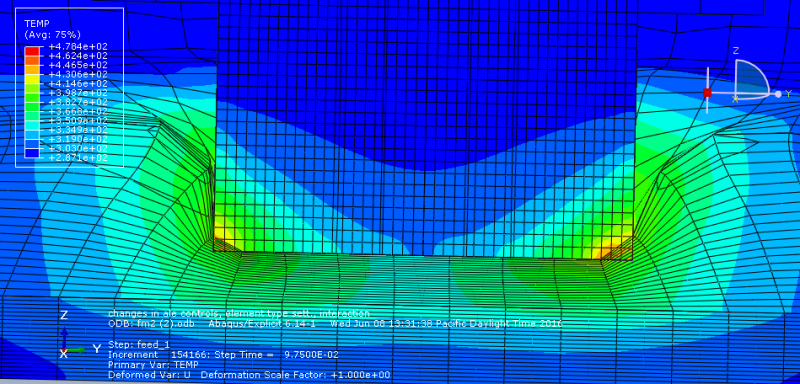The image size is (800, 384).
Task: Click the Y axis label on the 3D compass
Action: point(789,94)
